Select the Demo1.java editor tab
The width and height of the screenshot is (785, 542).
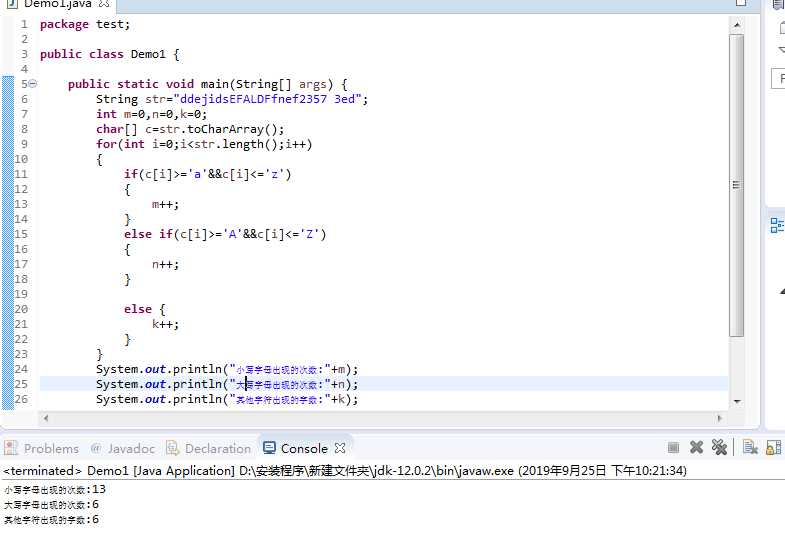click(x=58, y=4)
